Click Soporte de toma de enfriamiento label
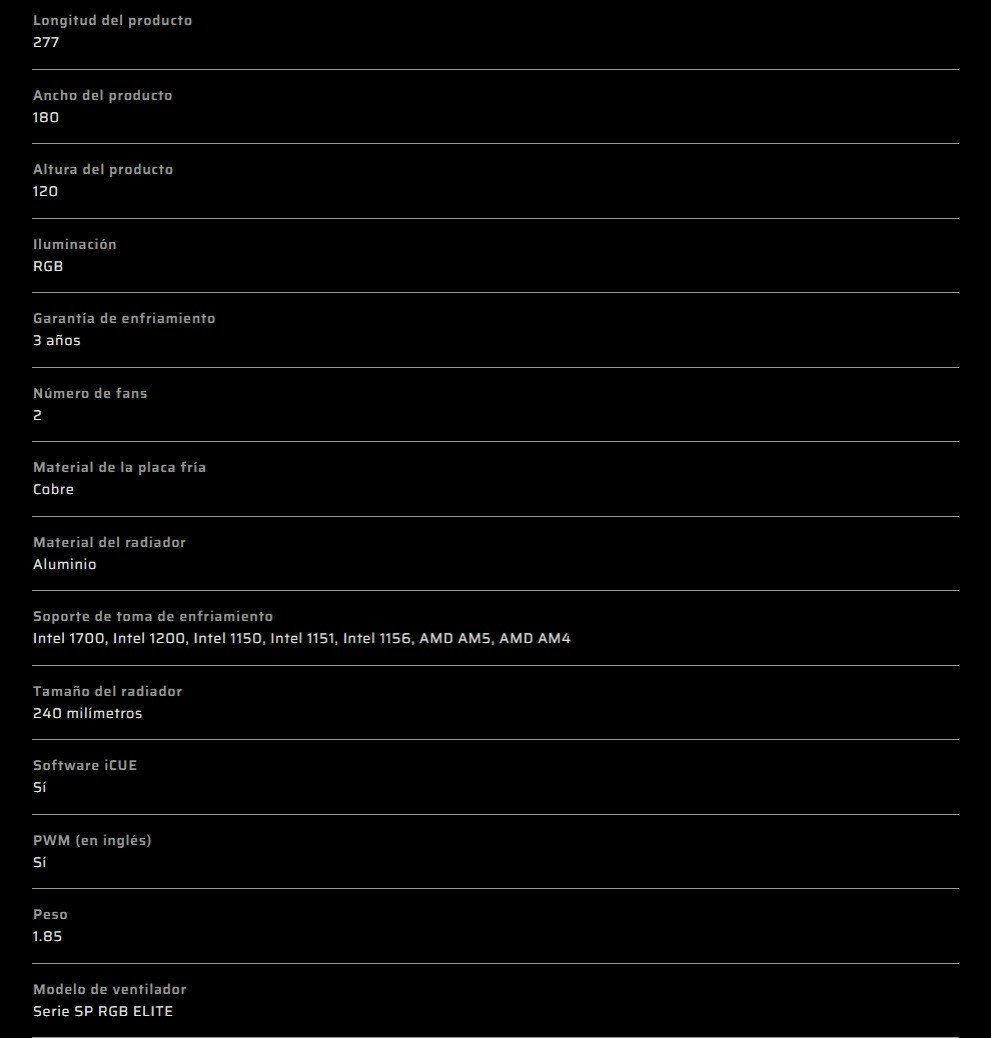This screenshot has width=992, height=1038. [153, 616]
